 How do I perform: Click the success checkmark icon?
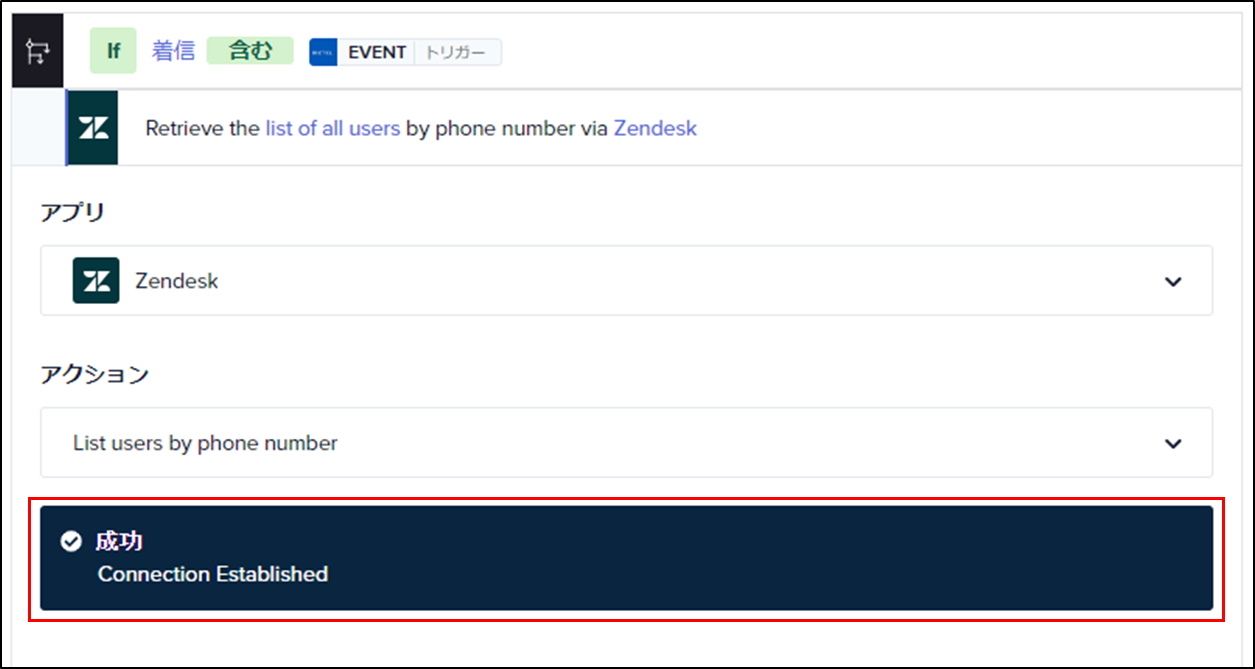[x=71, y=542]
